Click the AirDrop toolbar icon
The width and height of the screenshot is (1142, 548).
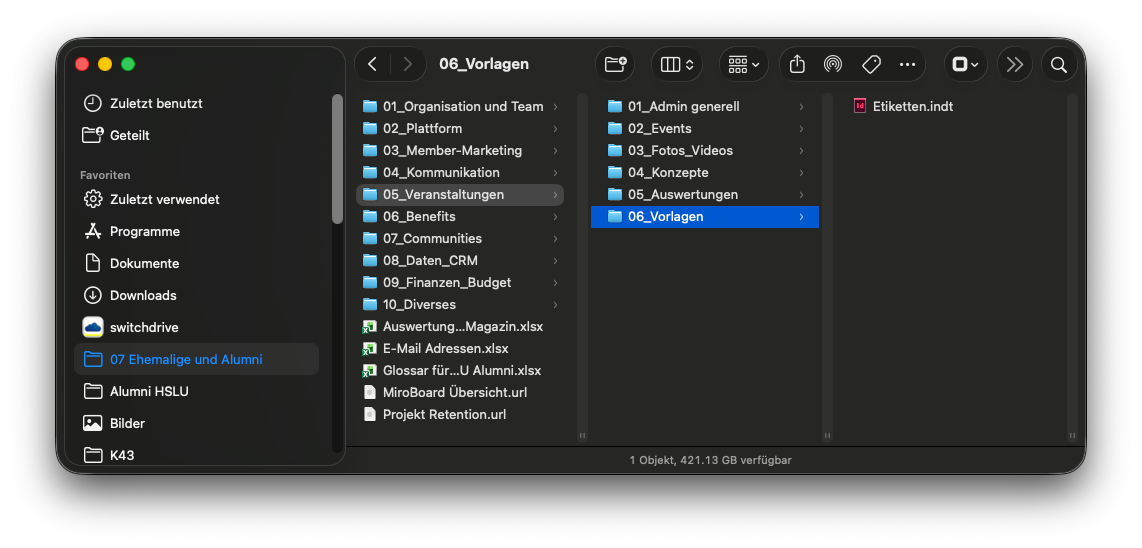[x=833, y=65]
